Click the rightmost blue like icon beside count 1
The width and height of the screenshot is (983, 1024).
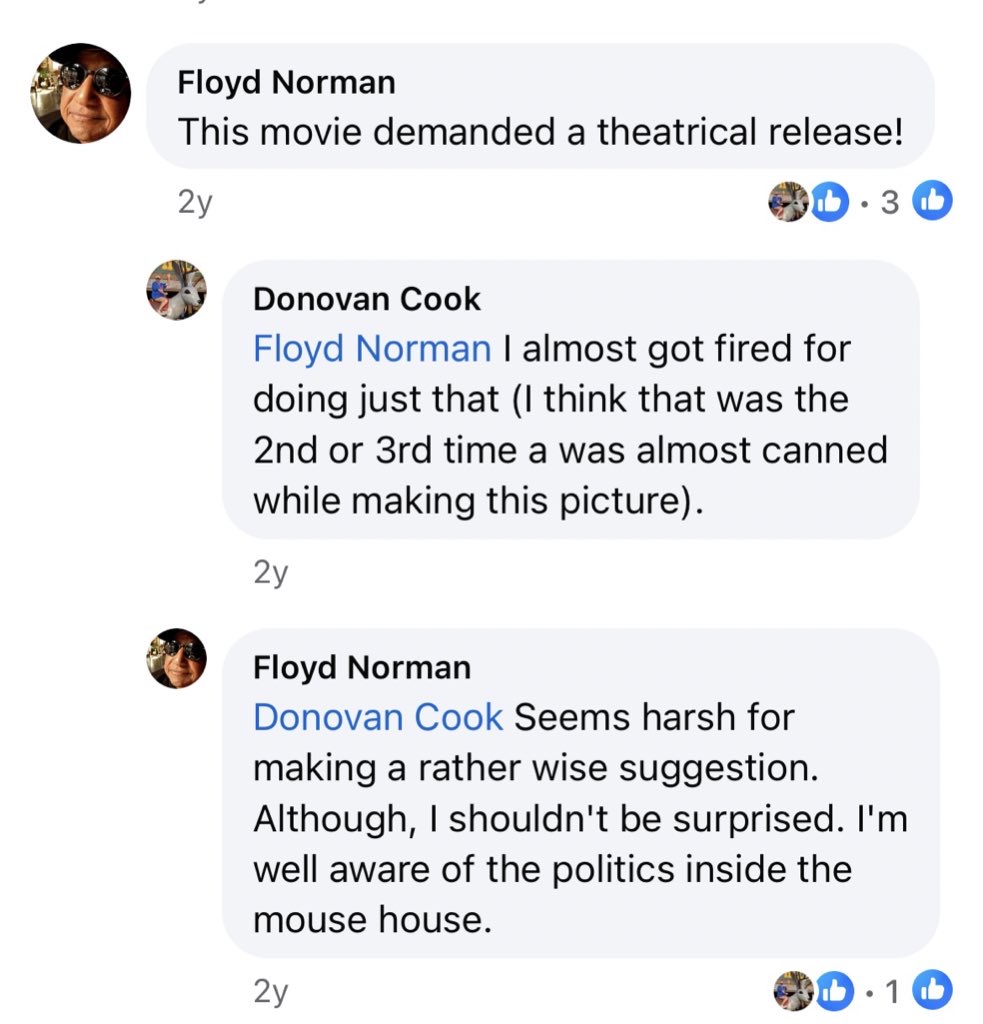pyautogui.click(x=933, y=990)
